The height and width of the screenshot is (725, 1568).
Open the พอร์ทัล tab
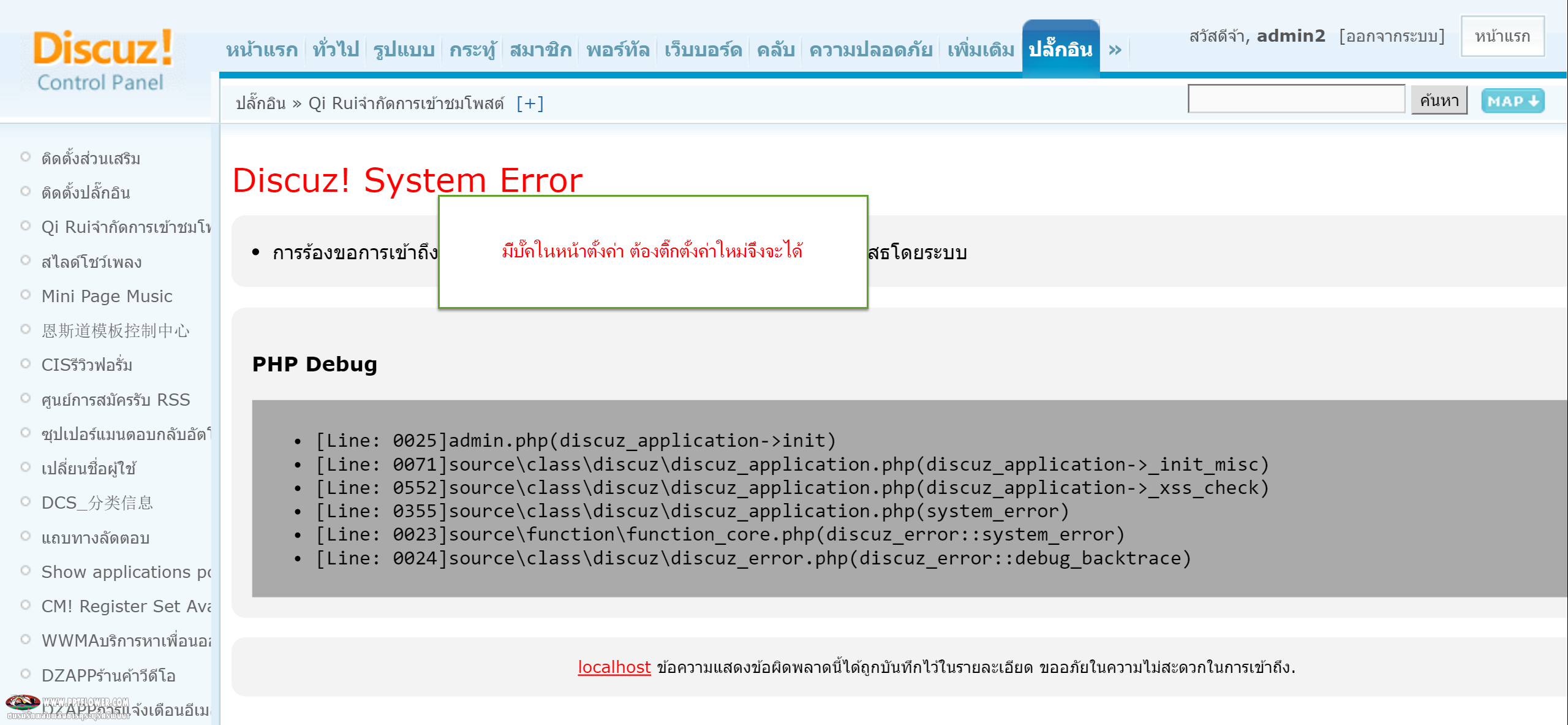[x=617, y=49]
